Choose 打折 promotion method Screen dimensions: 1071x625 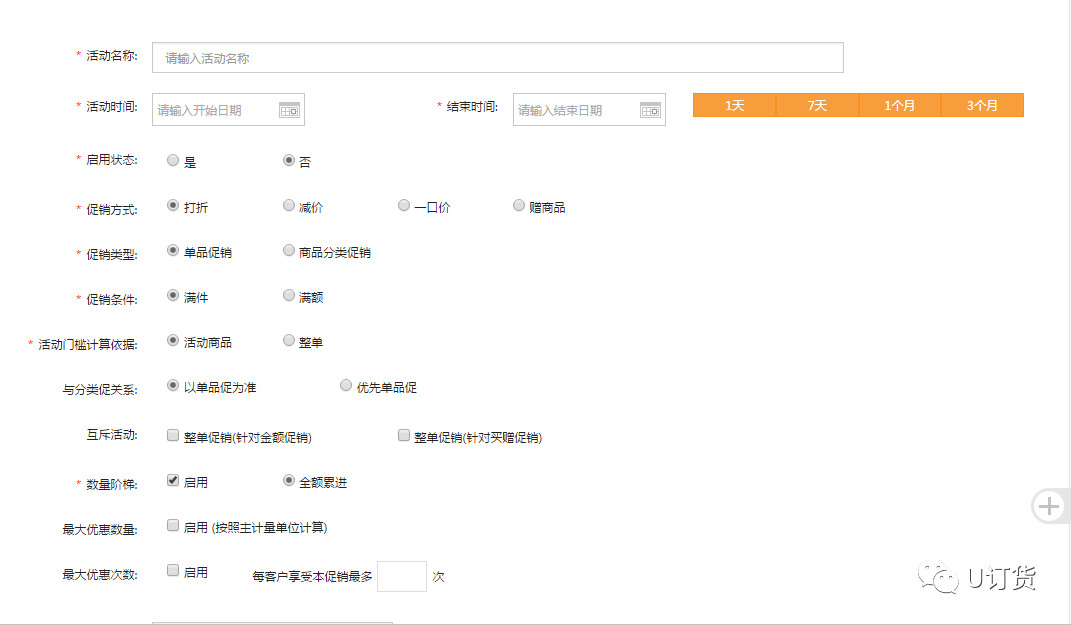(173, 205)
